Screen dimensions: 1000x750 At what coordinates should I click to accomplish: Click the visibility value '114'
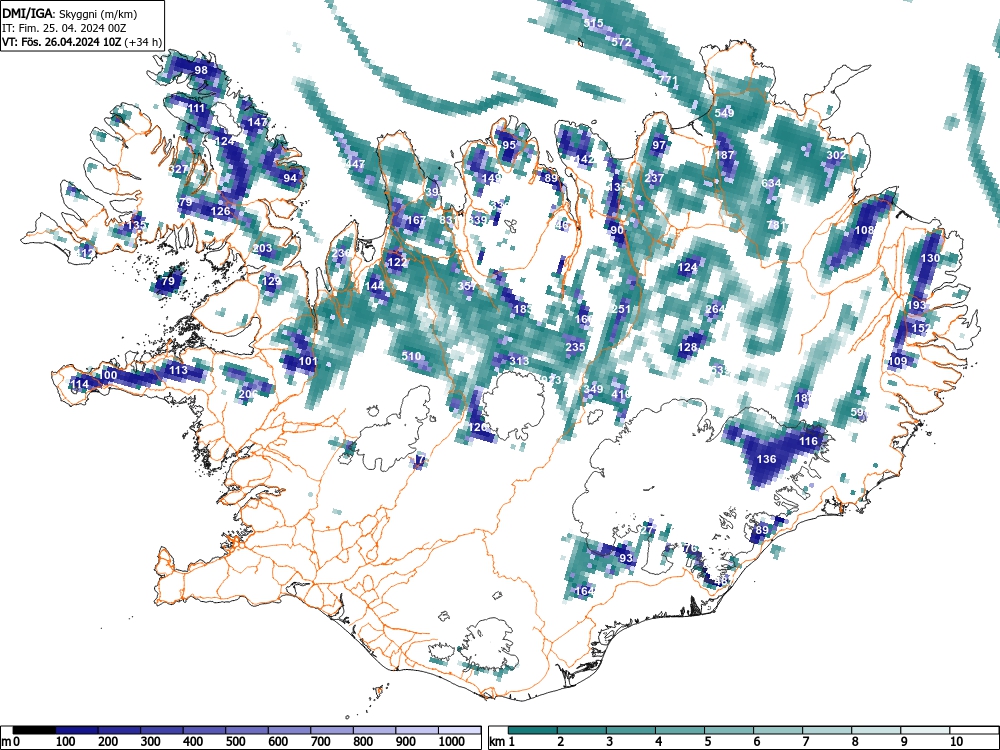pos(79,384)
